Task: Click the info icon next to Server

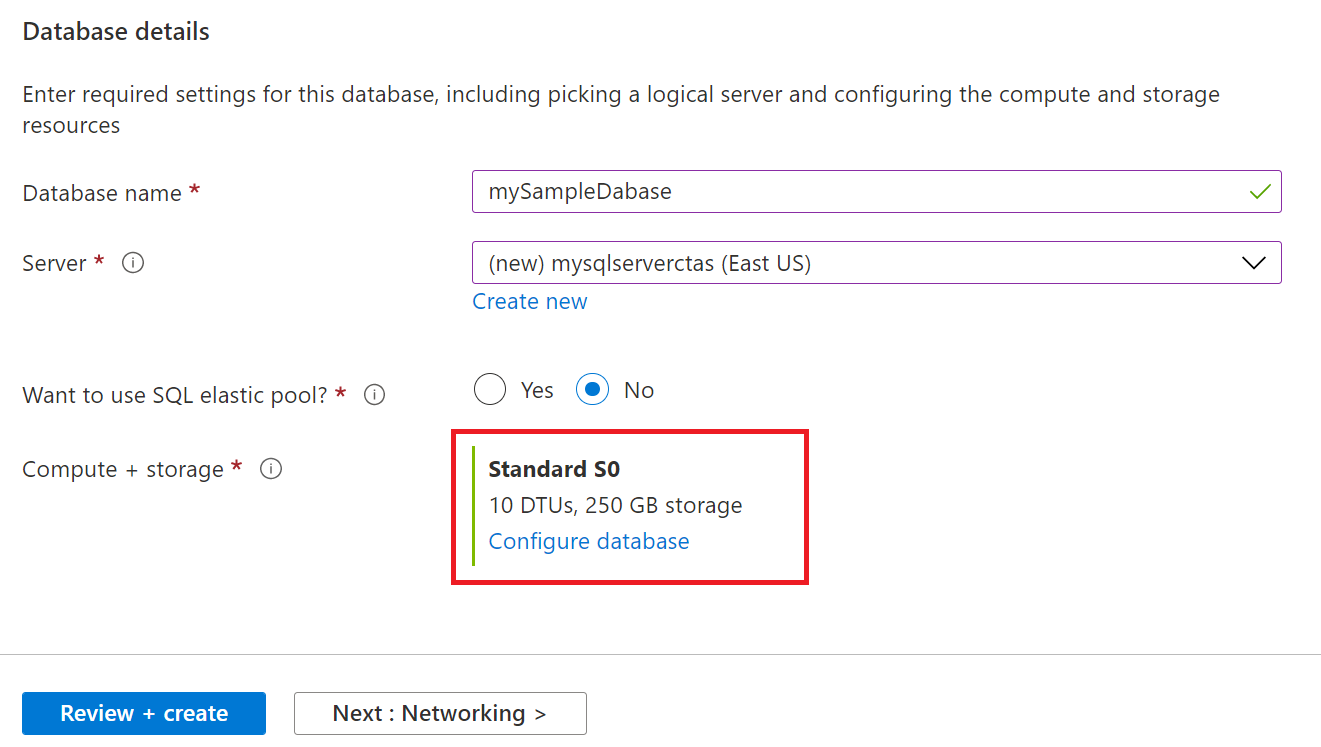Action: [132, 263]
